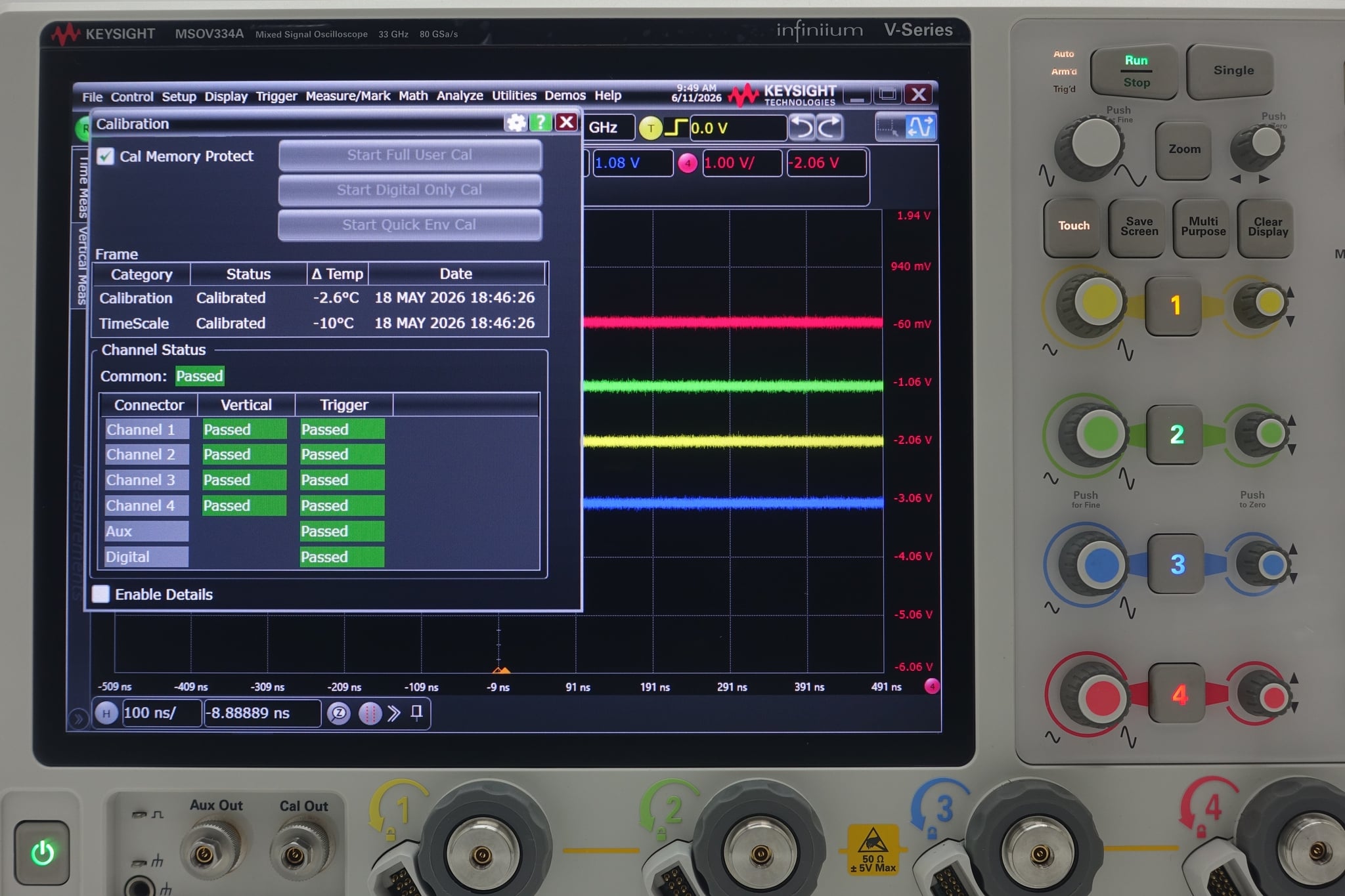Click the Aux Trigger Passed cell
Image resolution: width=1345 pixels, height=896 pixels.
[342, 531]
